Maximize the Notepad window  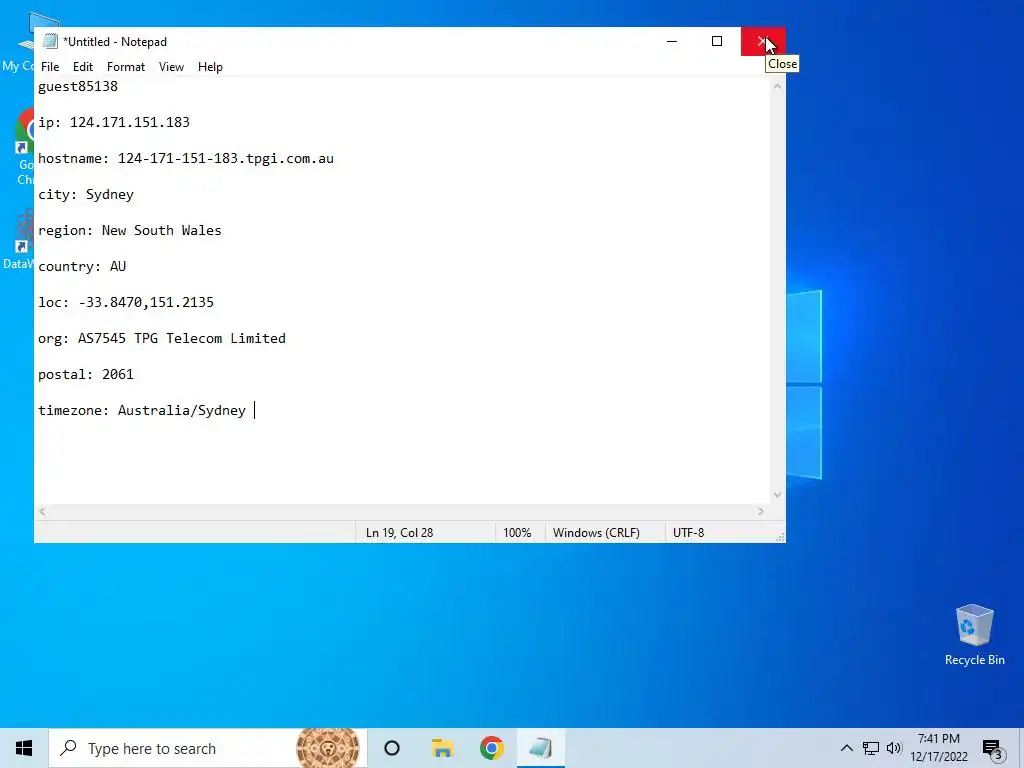tap(717, 41)
